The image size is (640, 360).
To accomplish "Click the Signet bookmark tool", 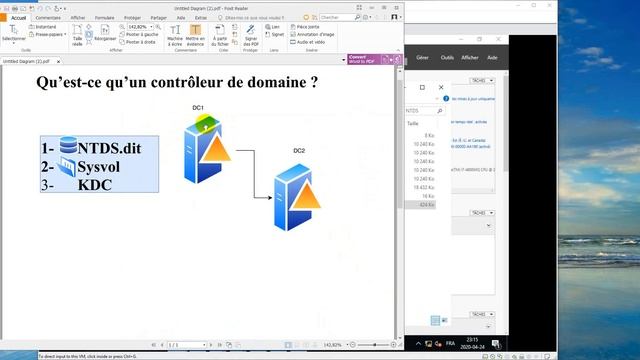I will click(274, 35).
